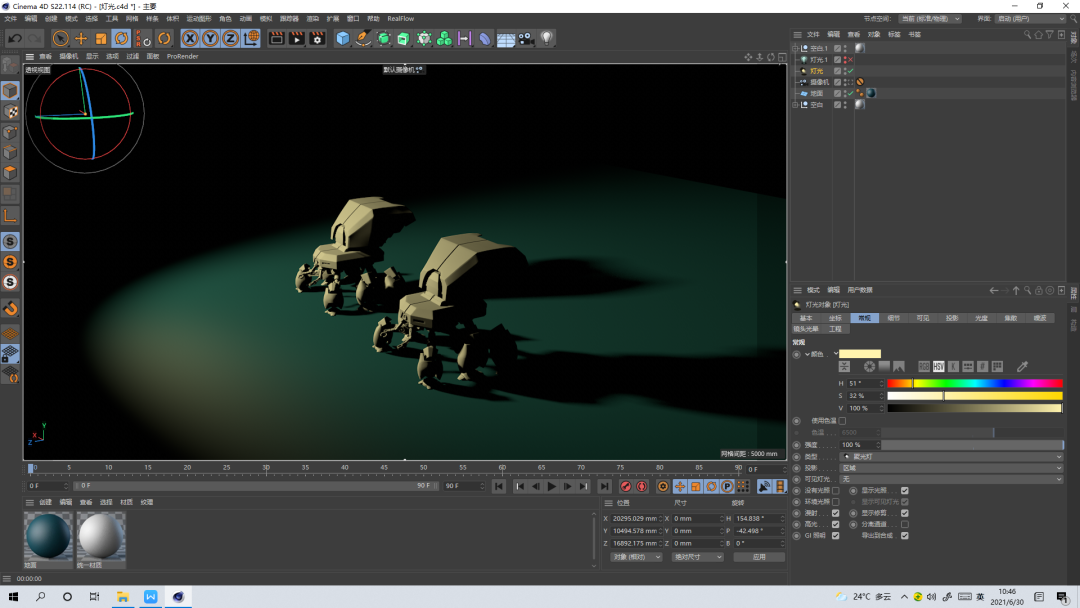The width and height of the screenshot is (1080, 608).
Task: Click the 强度 intensity slider
Action: pos(973,445)
